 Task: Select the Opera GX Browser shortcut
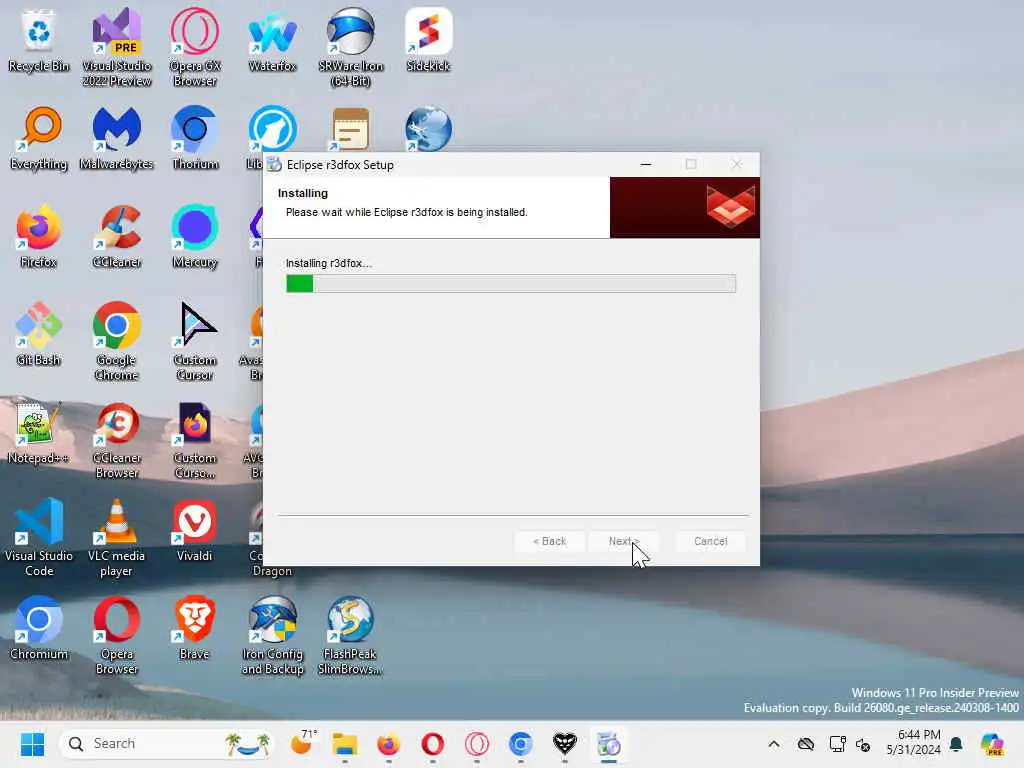point(195,47)
